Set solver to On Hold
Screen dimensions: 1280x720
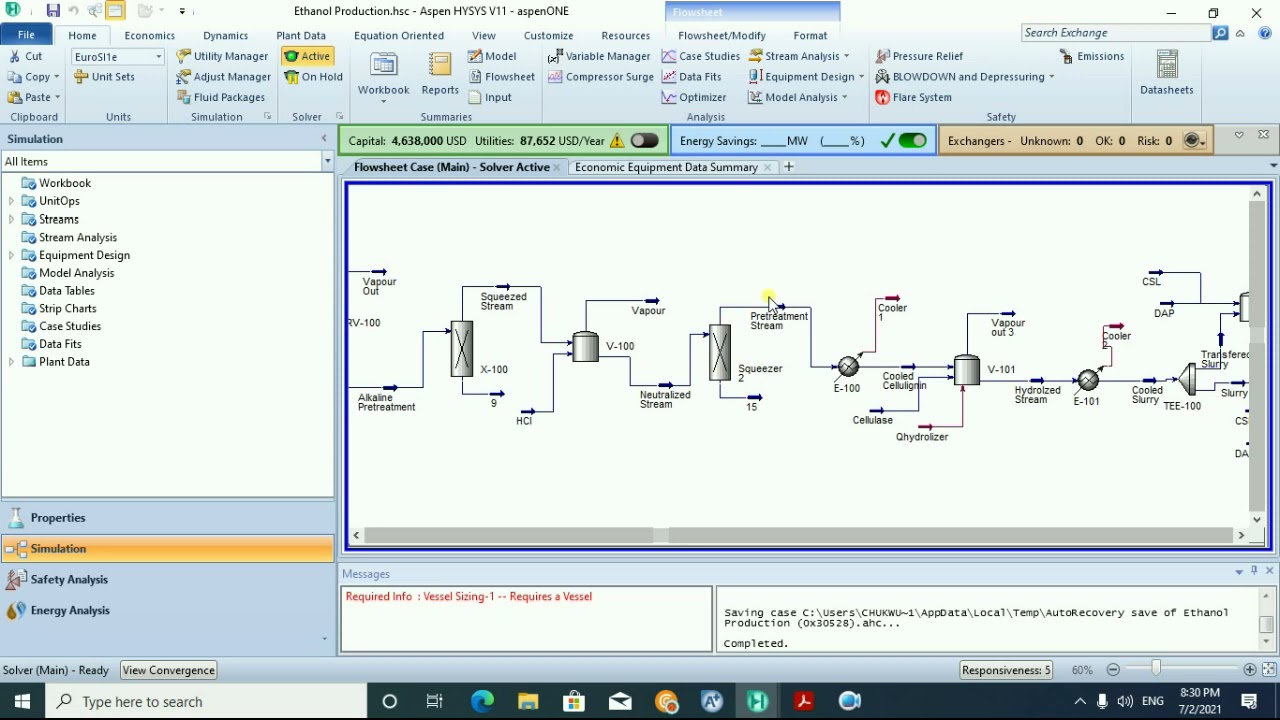tap(314, 77)
